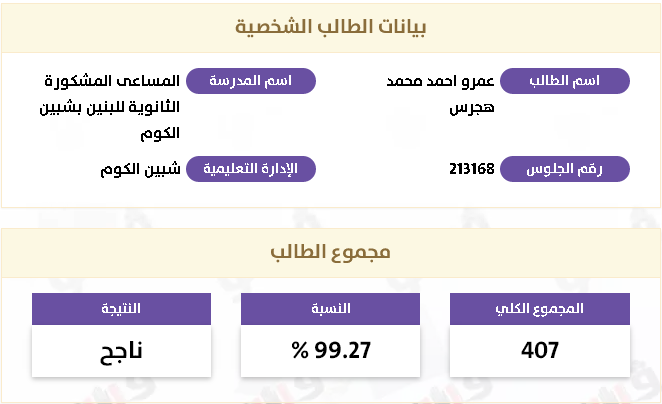Click the 'النسبة' card header
Screen dimensions: 662x404
point(330,309)
